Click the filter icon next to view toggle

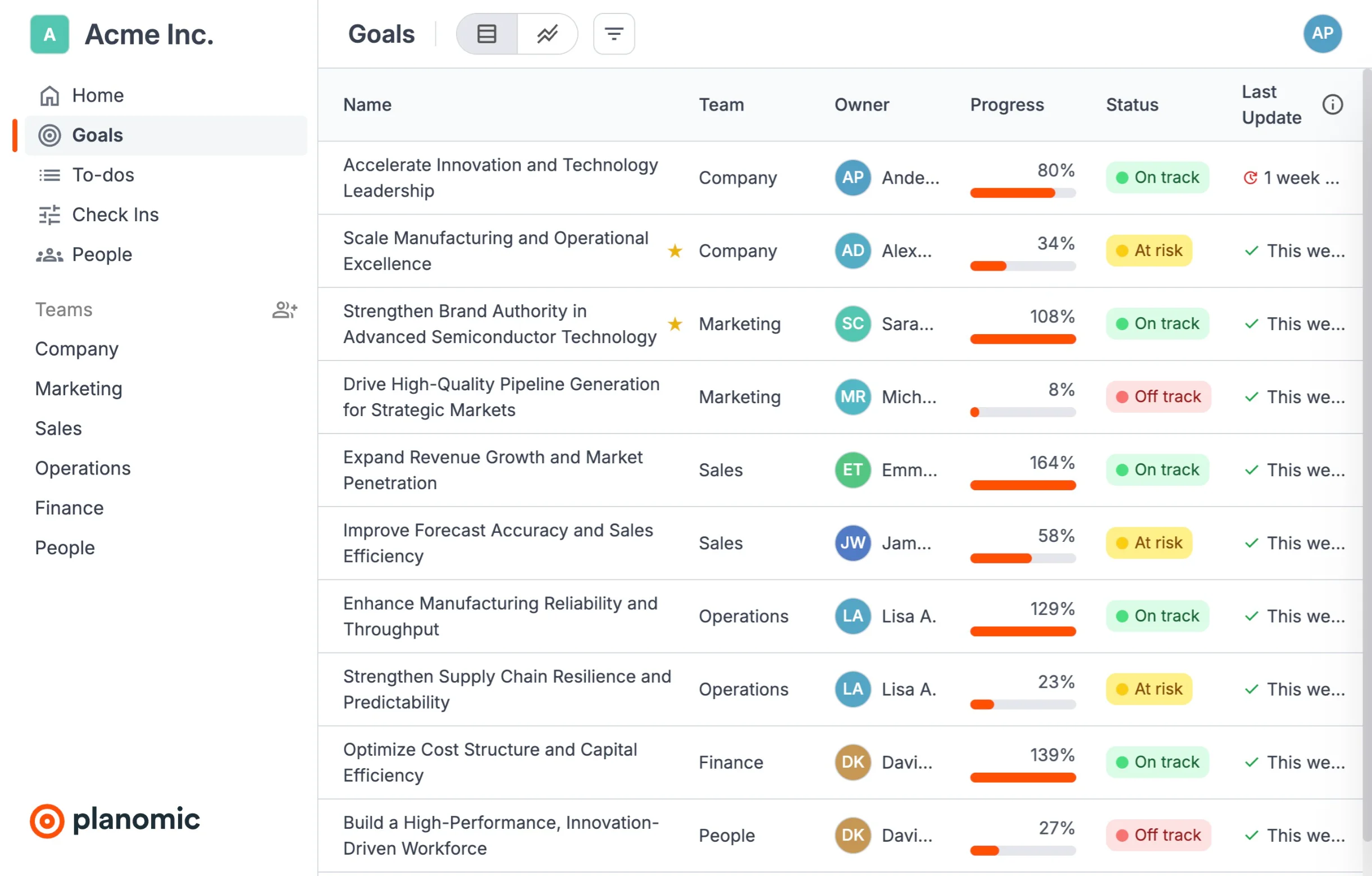point(614,34)
